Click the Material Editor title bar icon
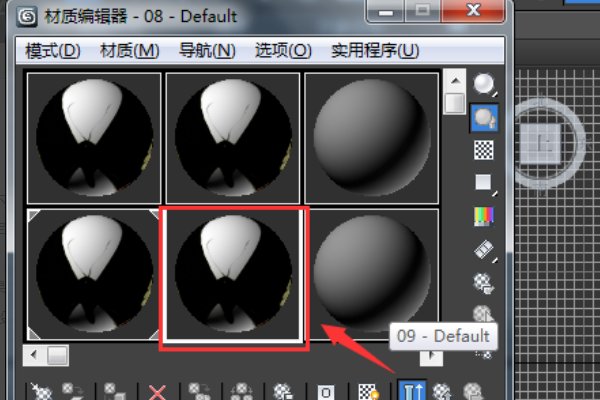600x400 pixels. point(27,16)
